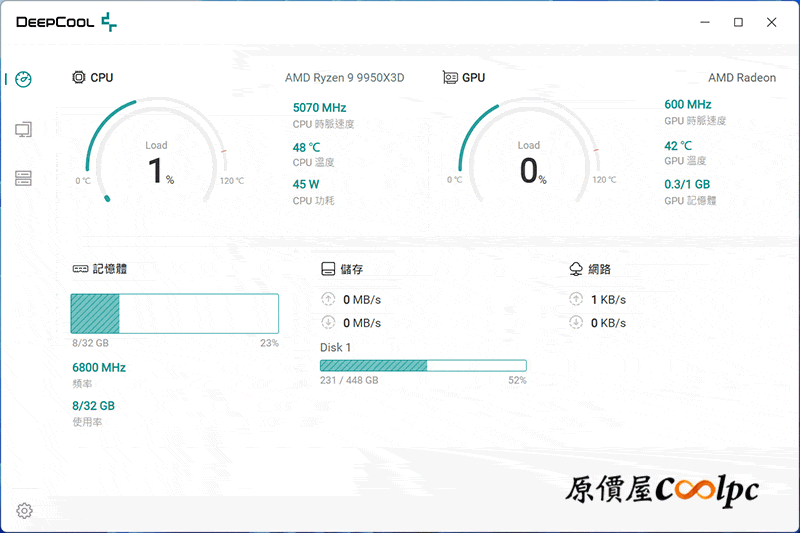
Task: Click the network download arrow icon
Action: (x=576, y=322)
